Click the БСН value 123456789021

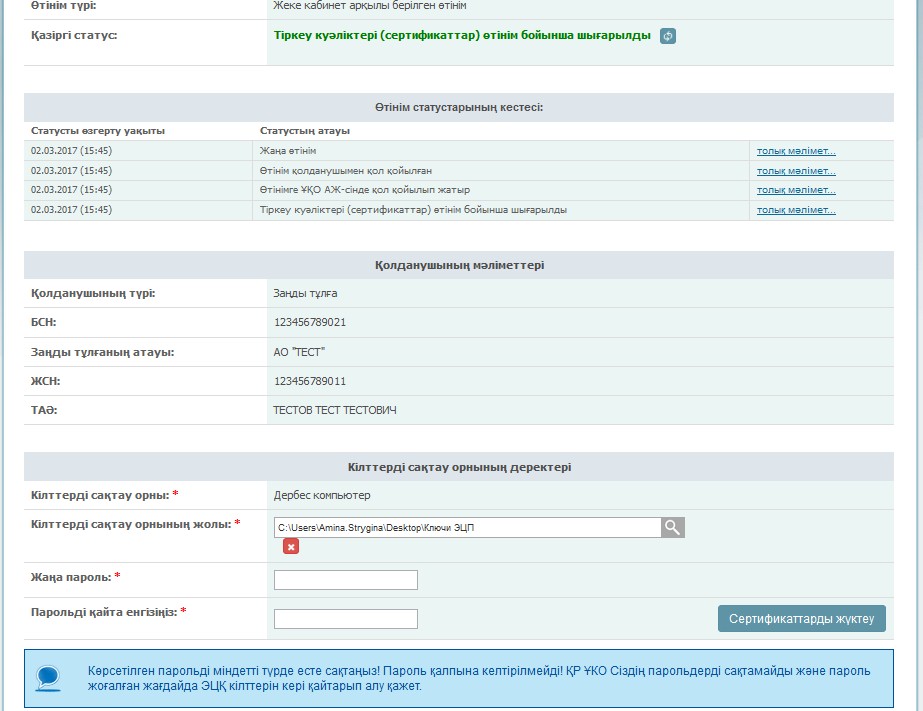[310, 322]
